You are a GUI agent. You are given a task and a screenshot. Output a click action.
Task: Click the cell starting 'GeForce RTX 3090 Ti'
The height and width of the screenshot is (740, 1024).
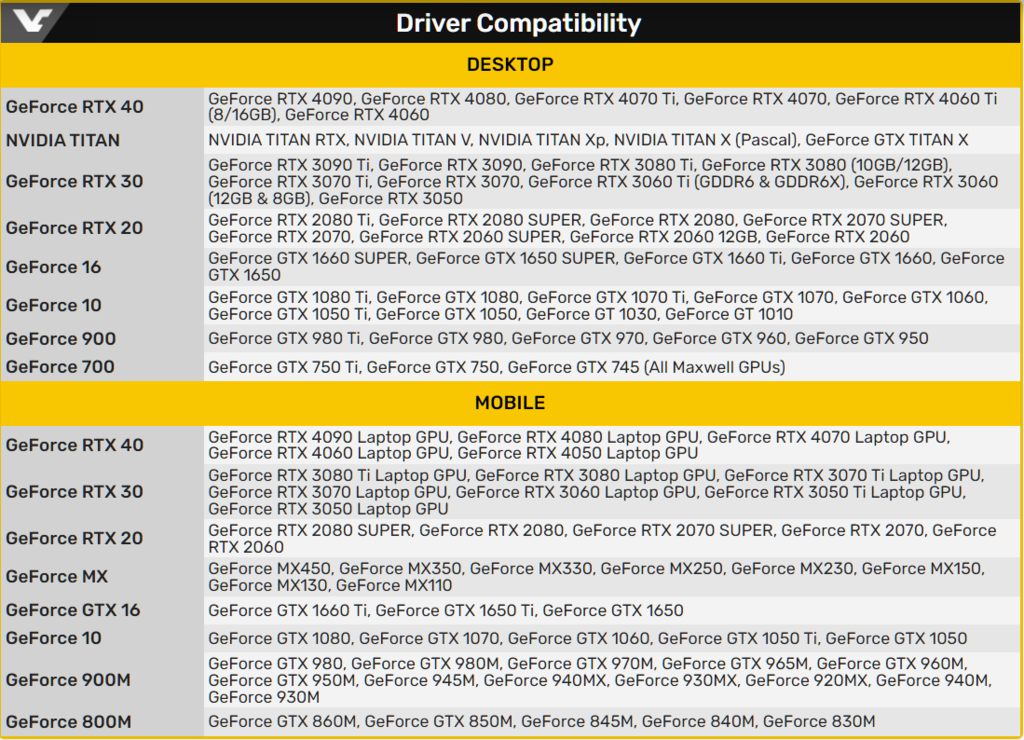point(612,182)
